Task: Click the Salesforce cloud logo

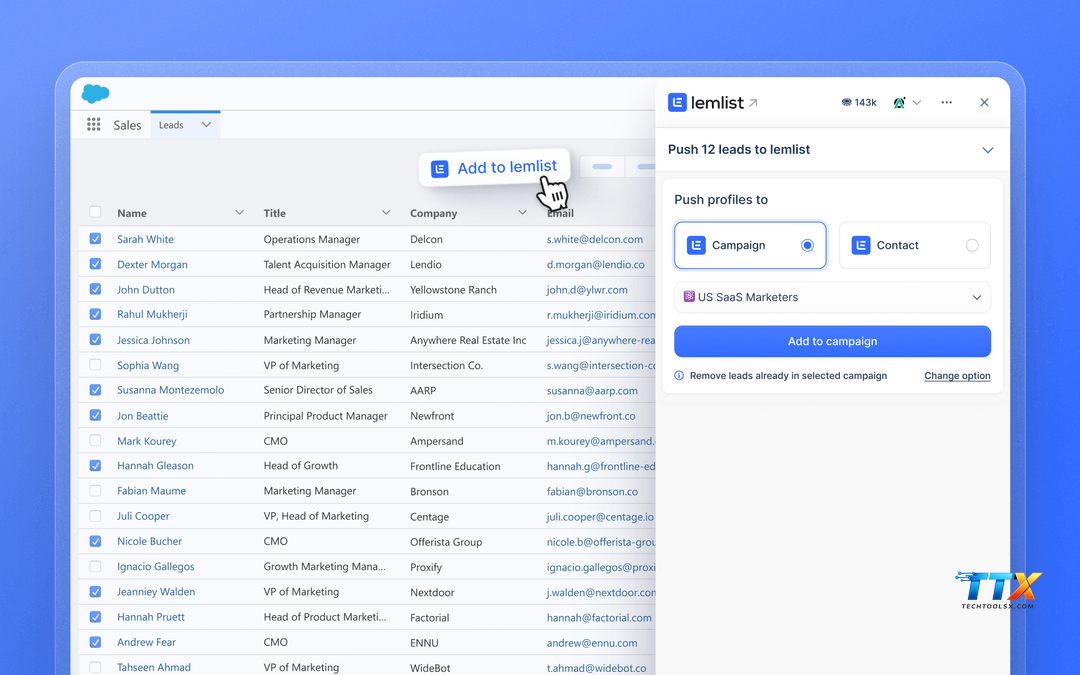Action: tap(95, 94)
